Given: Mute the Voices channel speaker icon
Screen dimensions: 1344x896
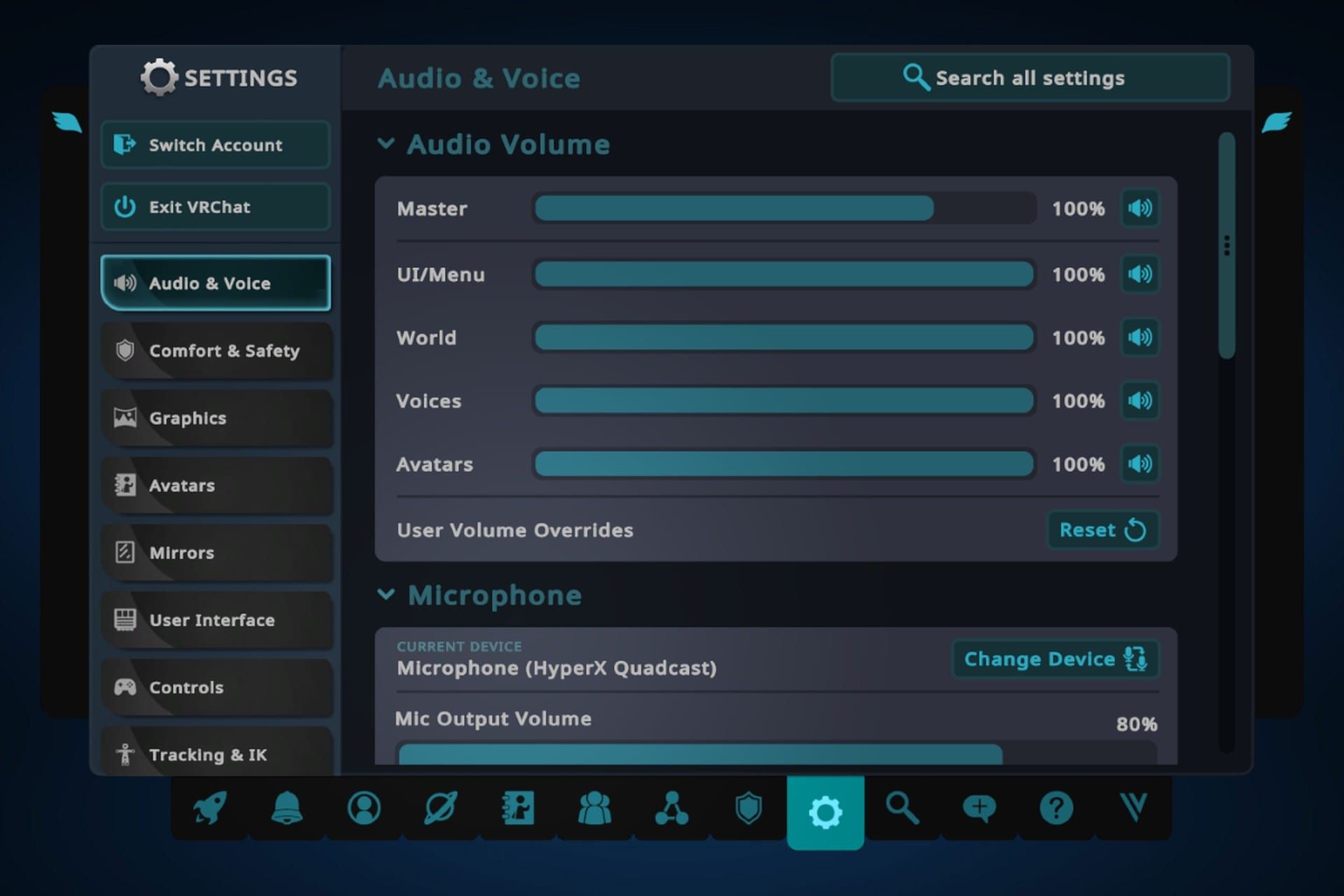Looking at the screenshot, I should point(1140,401).
